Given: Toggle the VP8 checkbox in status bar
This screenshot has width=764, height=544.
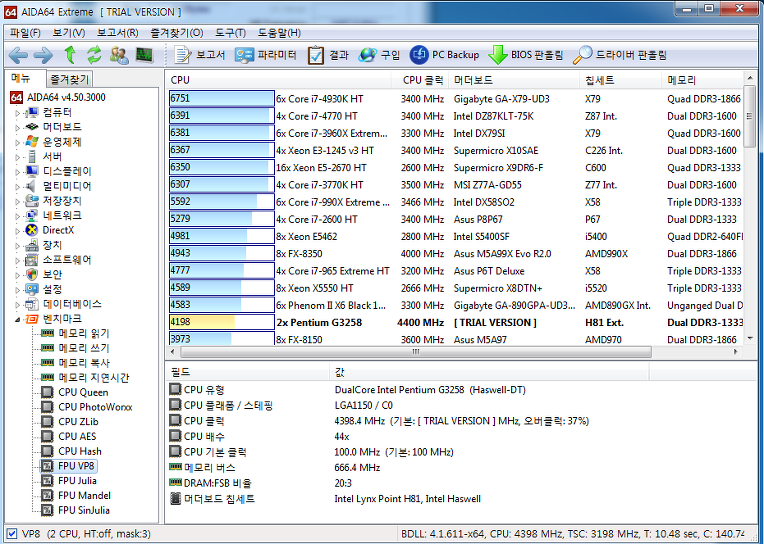Looking at the screenshot, I should [x=13, y=534].
